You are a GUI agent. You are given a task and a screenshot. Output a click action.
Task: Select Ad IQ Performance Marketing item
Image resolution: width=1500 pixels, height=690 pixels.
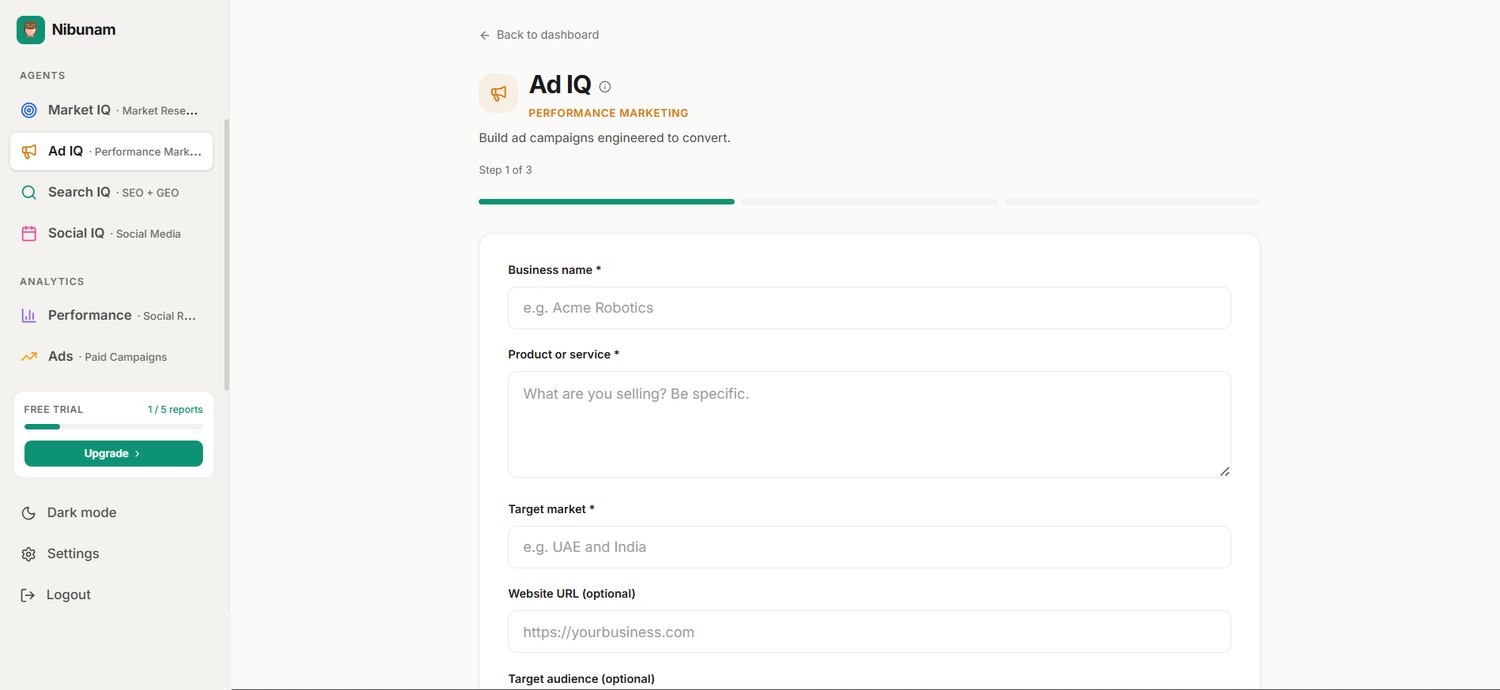click(x=111, y=151)
